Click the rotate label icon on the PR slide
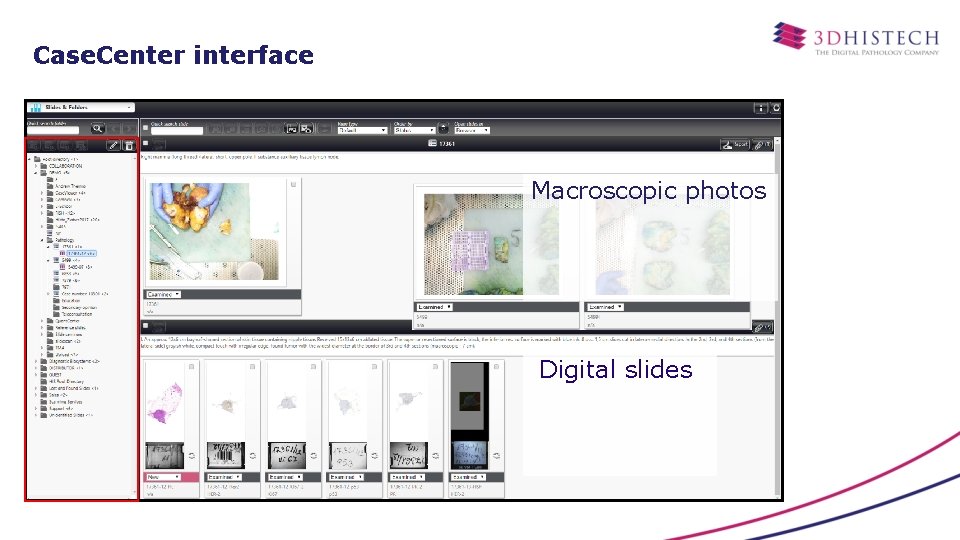 [x=435, y=456]
